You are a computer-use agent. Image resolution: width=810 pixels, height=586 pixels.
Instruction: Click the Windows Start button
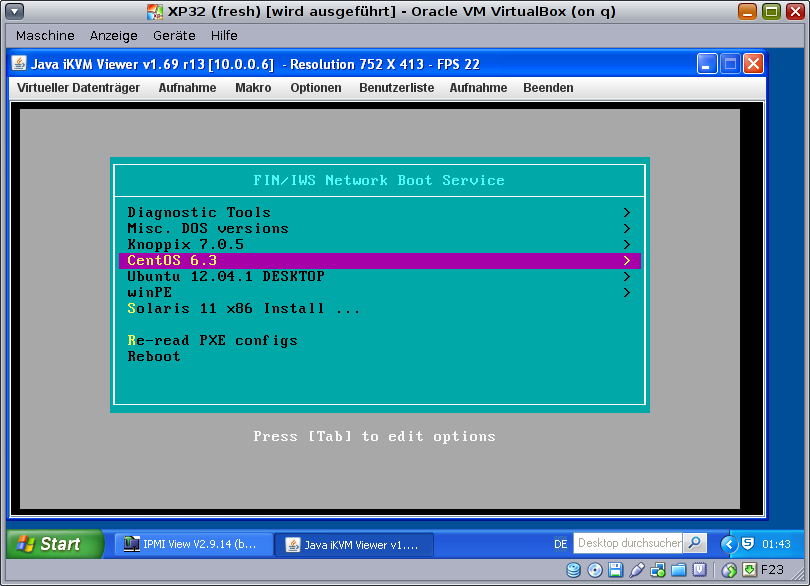pos(55,544)
